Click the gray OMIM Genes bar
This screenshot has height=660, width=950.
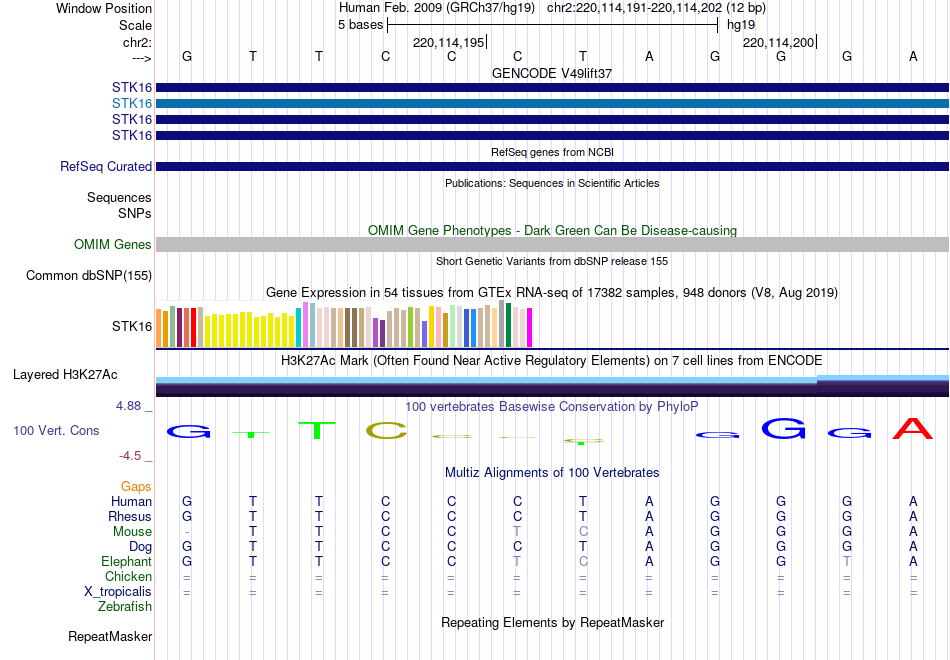tap(552, 244)
